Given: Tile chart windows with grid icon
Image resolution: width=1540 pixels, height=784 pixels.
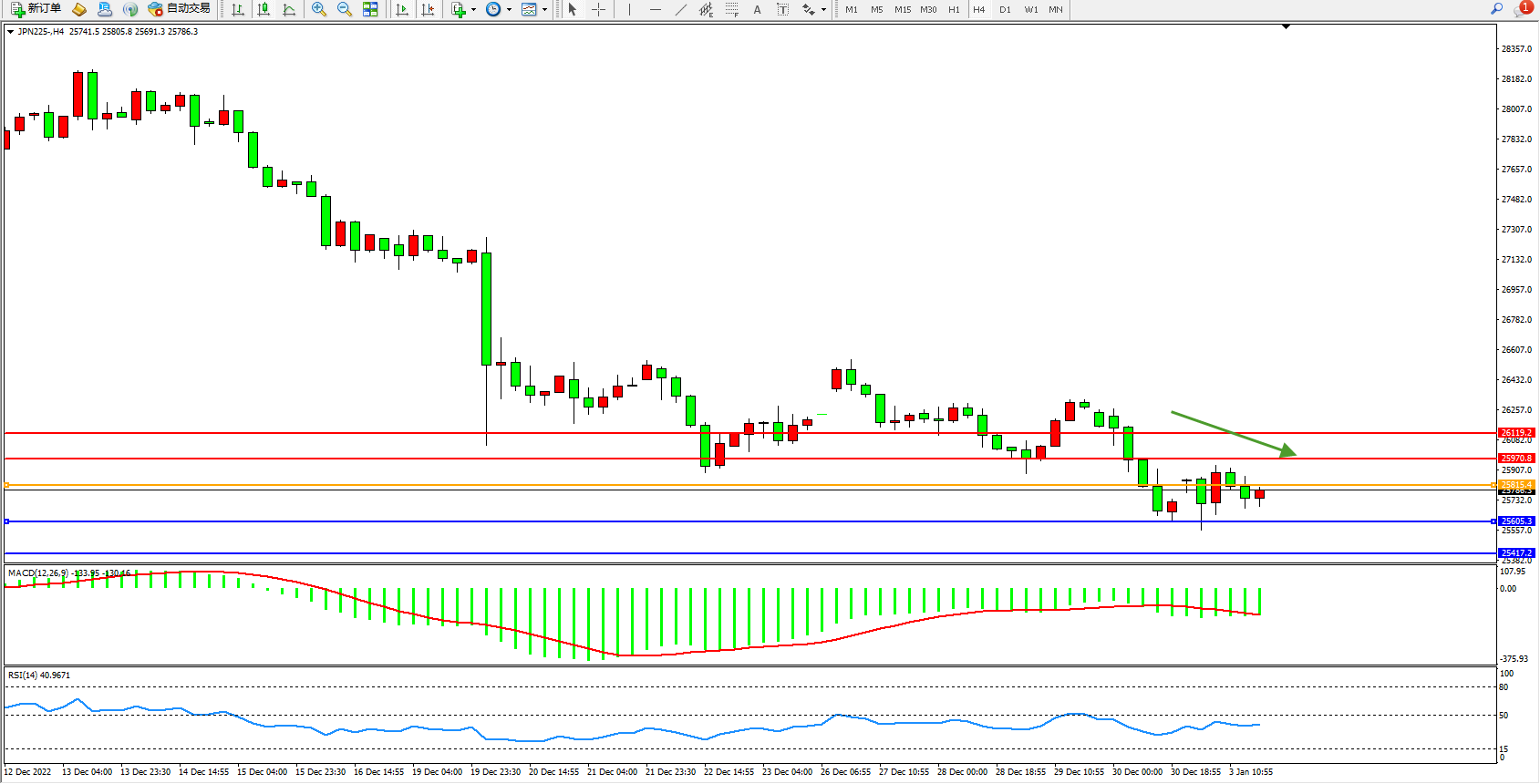Looking at the screenshot, I should (370, 9).
